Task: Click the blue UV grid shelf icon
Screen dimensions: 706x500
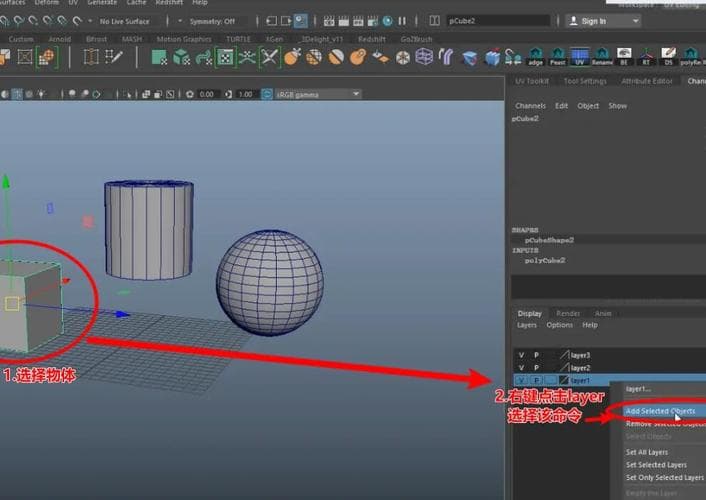Action: click(x=579, y=57)
